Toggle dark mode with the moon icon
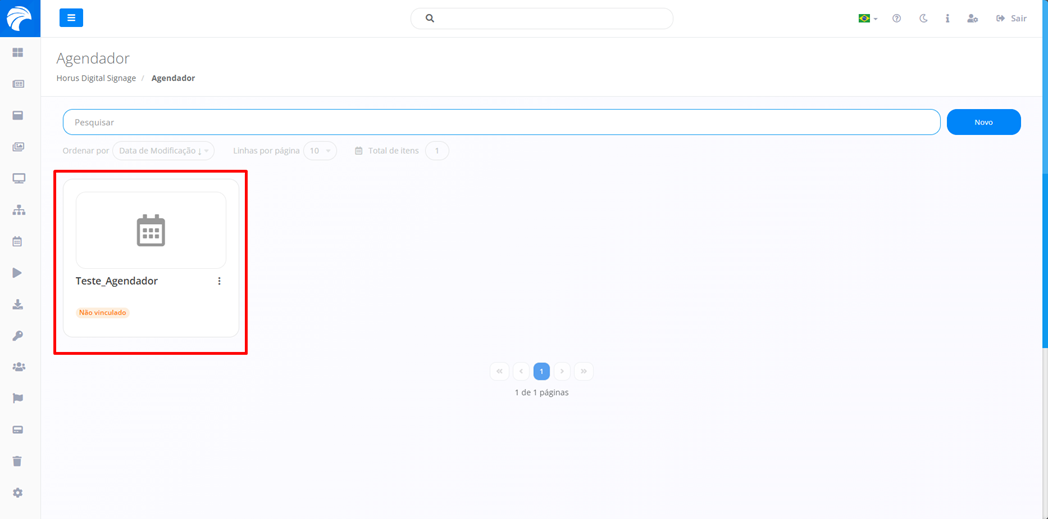Image resolution: width=1048 pixels, height=519 pixels. 923,18
